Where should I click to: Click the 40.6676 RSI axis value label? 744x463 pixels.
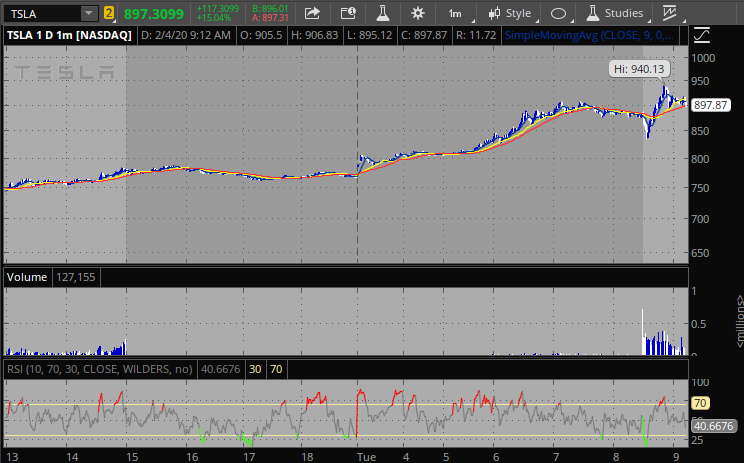[714, 426]
